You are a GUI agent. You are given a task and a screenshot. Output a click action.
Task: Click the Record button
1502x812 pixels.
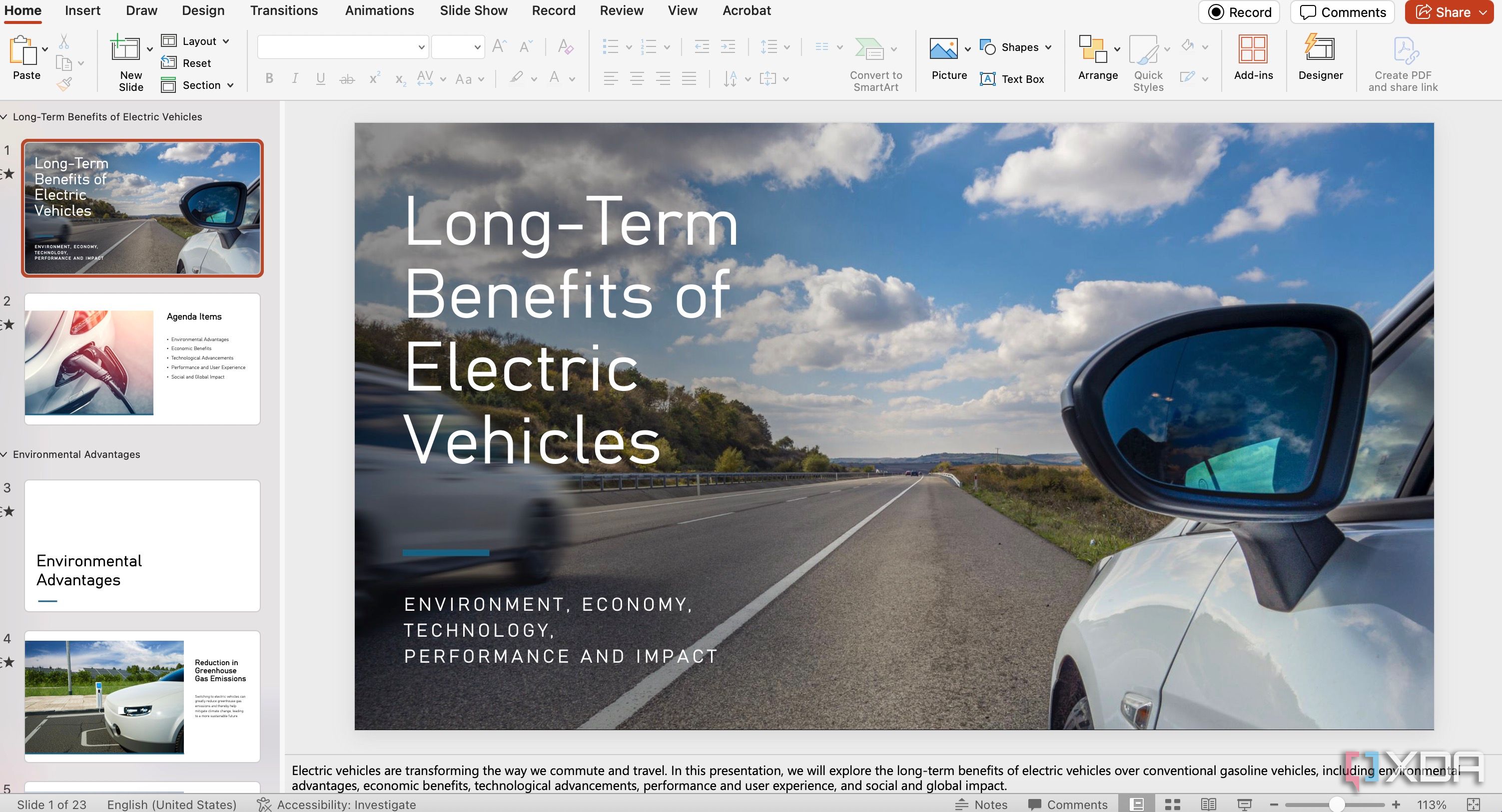click(1239, 12)
